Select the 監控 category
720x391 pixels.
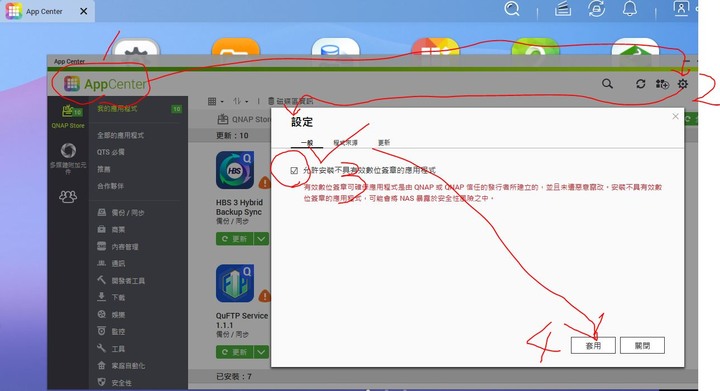click(112, 331)
